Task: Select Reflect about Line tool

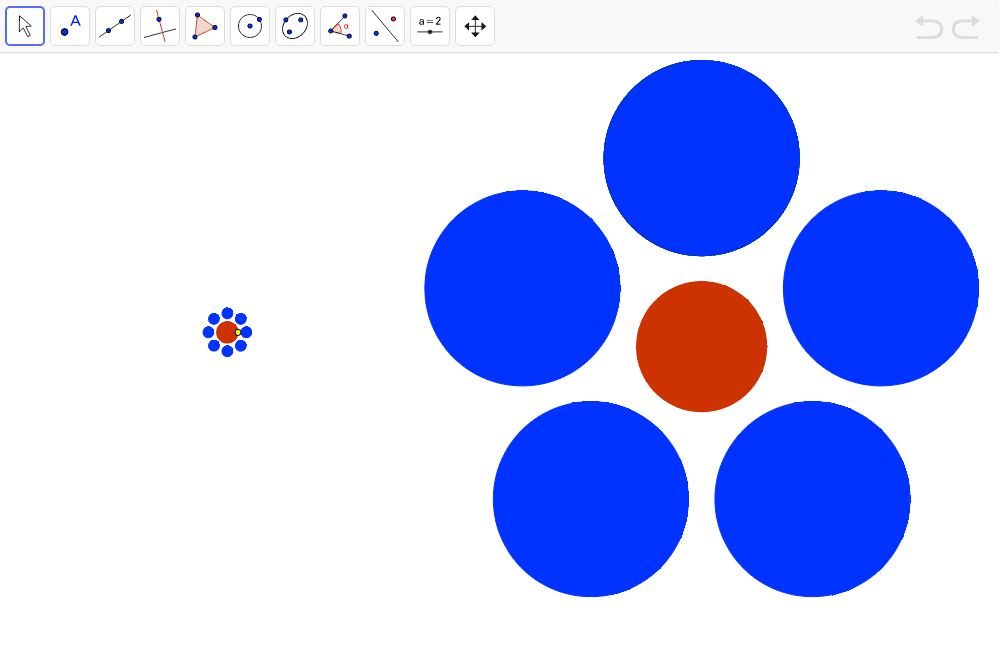Action: click(x=385, y=26)
